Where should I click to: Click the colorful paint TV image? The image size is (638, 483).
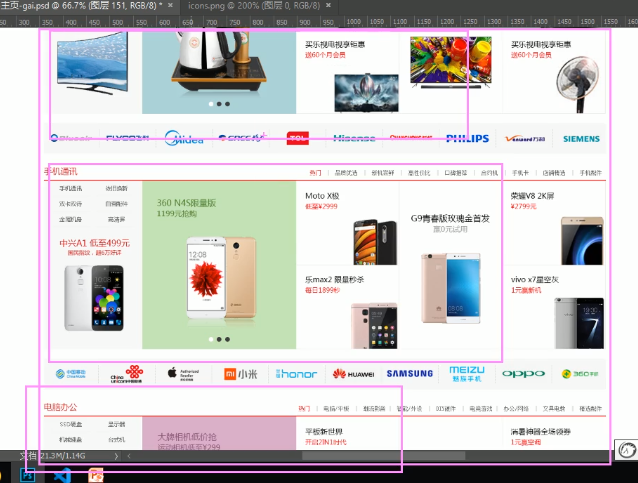coord(451,62)
